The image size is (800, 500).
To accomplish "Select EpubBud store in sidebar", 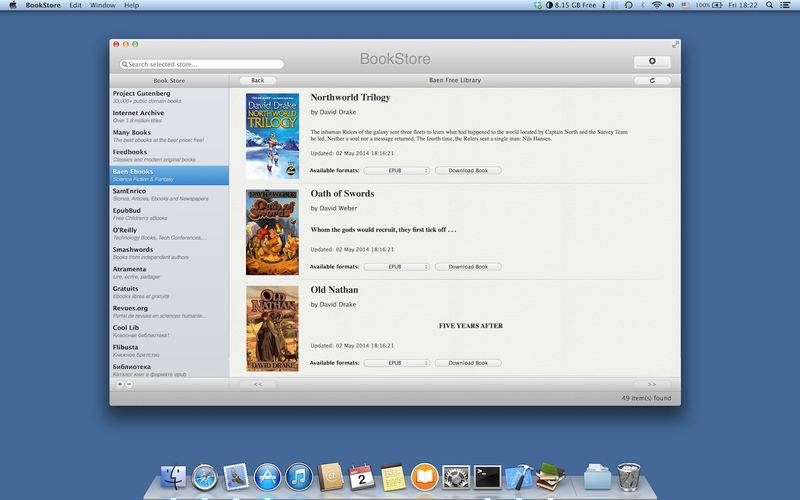I will 169,214.
